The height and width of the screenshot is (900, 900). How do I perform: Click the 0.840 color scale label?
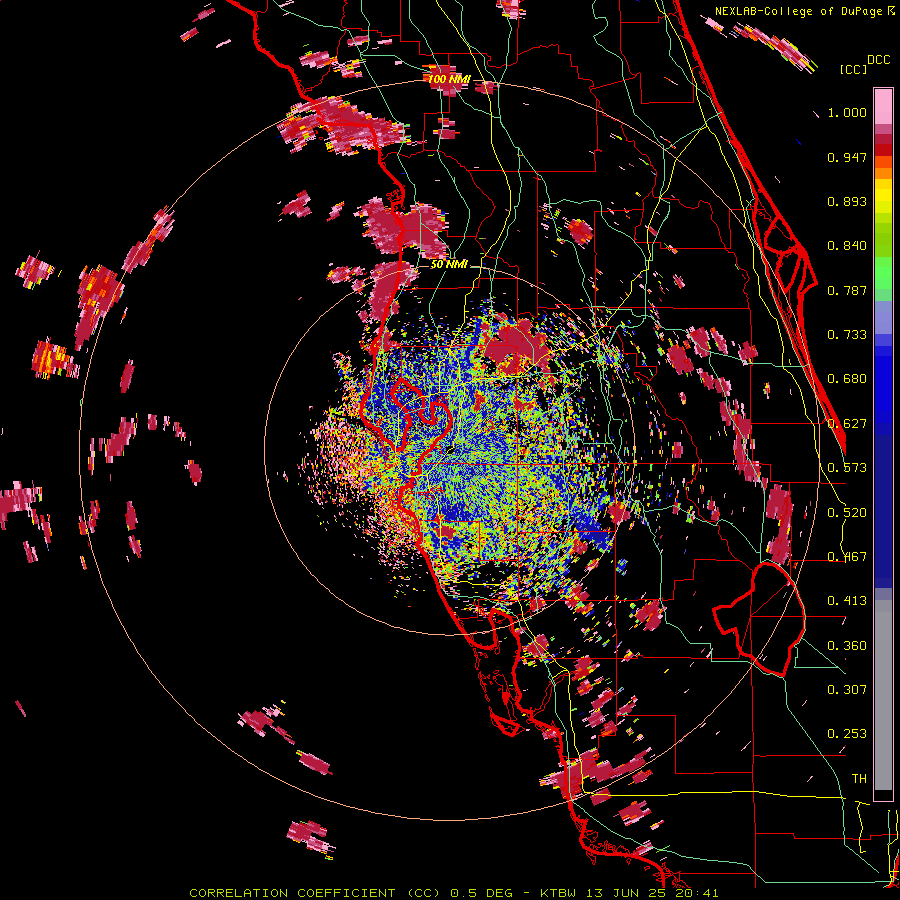[x=847, y=246]
